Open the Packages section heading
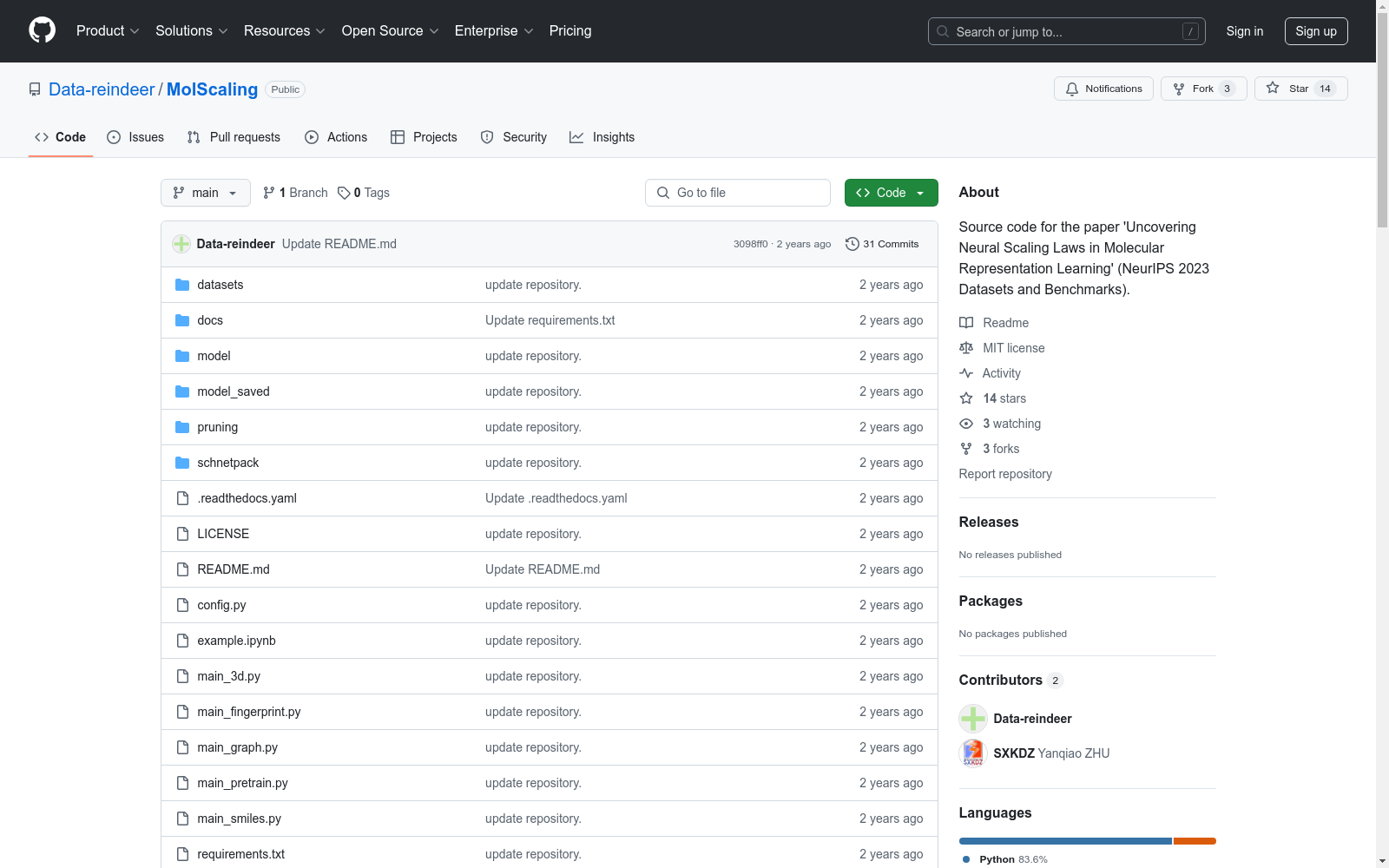Image resolution: width=1389 pixels, height=868 pixels. 991,601
